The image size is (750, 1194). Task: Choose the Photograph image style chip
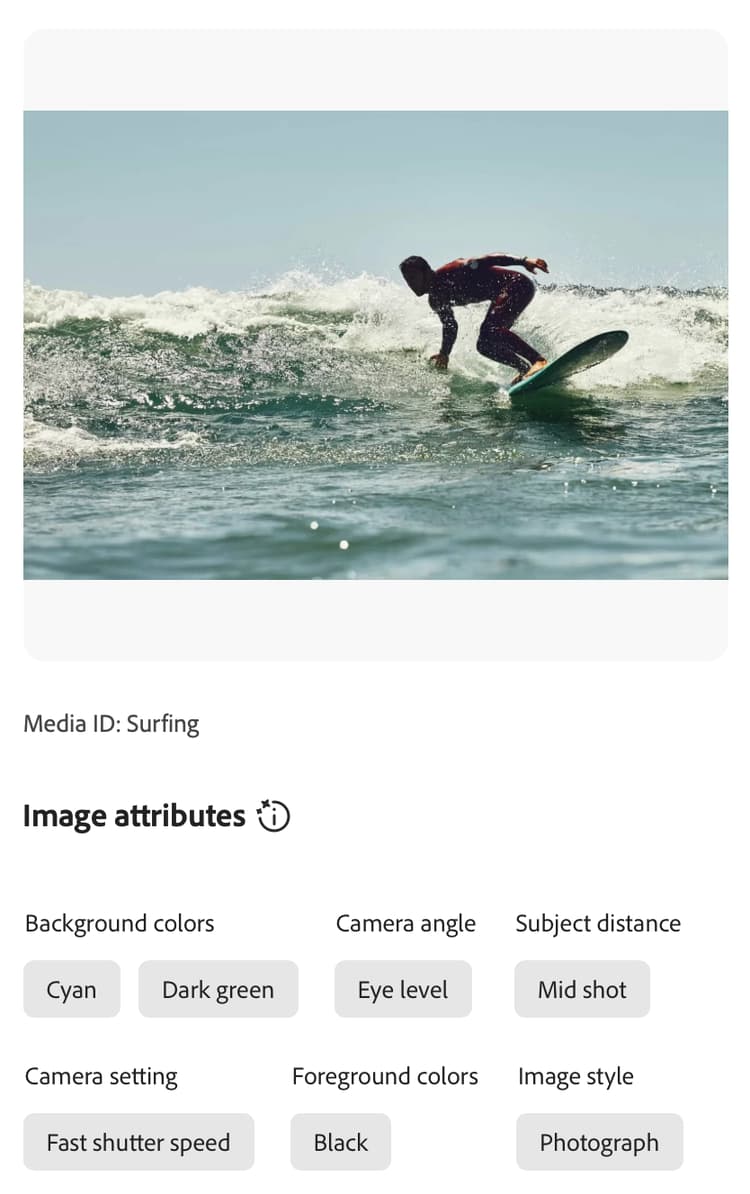[599, 1142]
